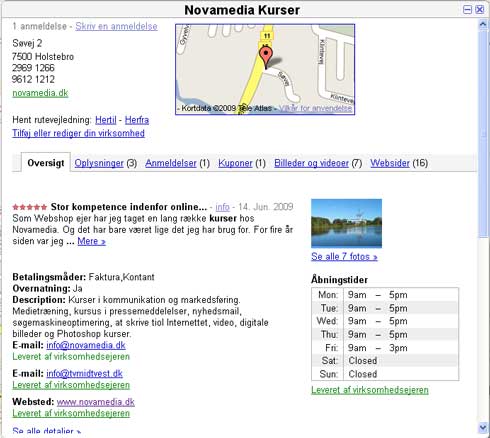Open 'Se alle detaljer' link
The image size is (490, 438).
click(46, 432)
